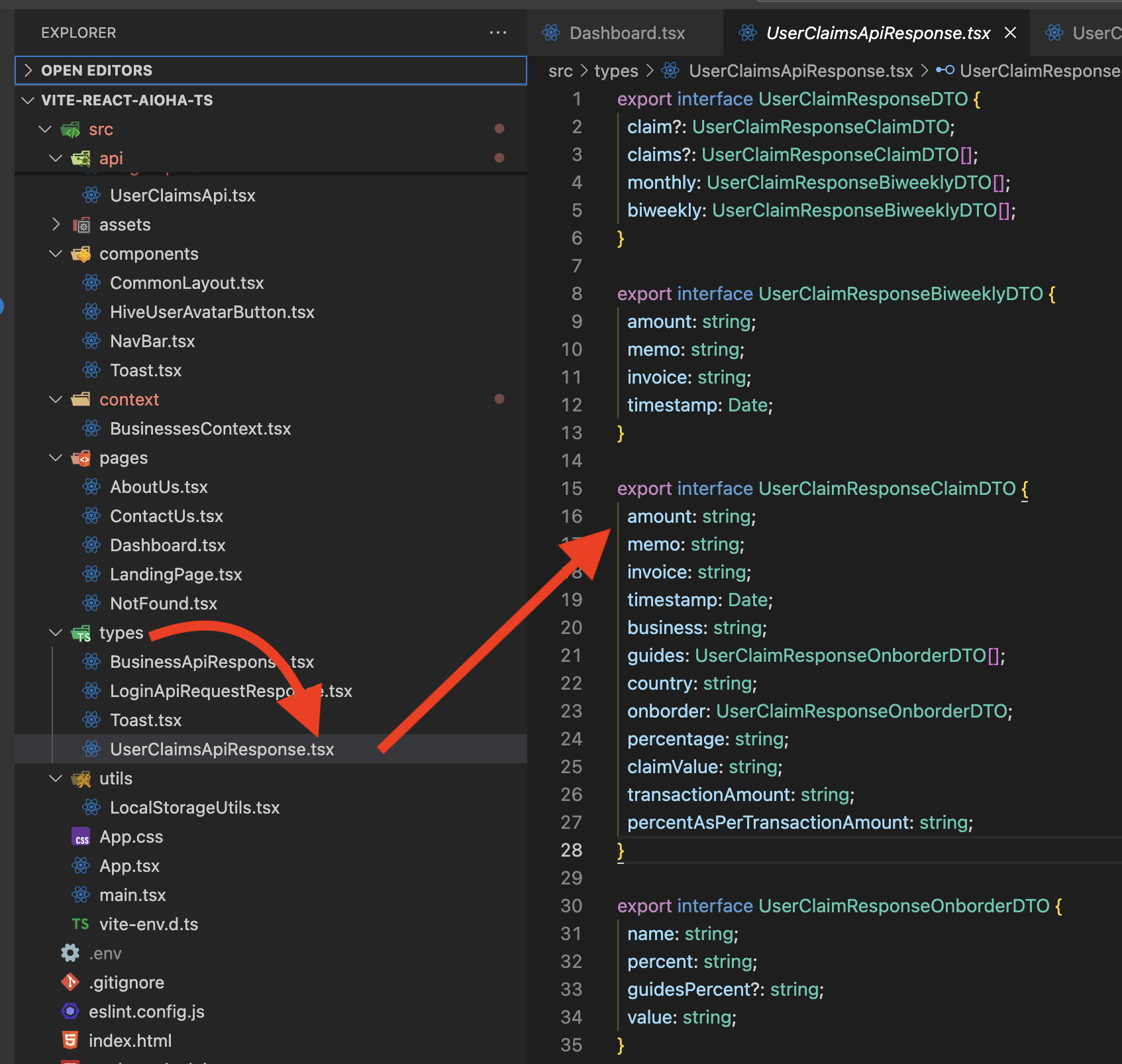The width and height of the screenshot is (1122, 1064).
Task: Collapse the context folder chevron
Action: 56,399
